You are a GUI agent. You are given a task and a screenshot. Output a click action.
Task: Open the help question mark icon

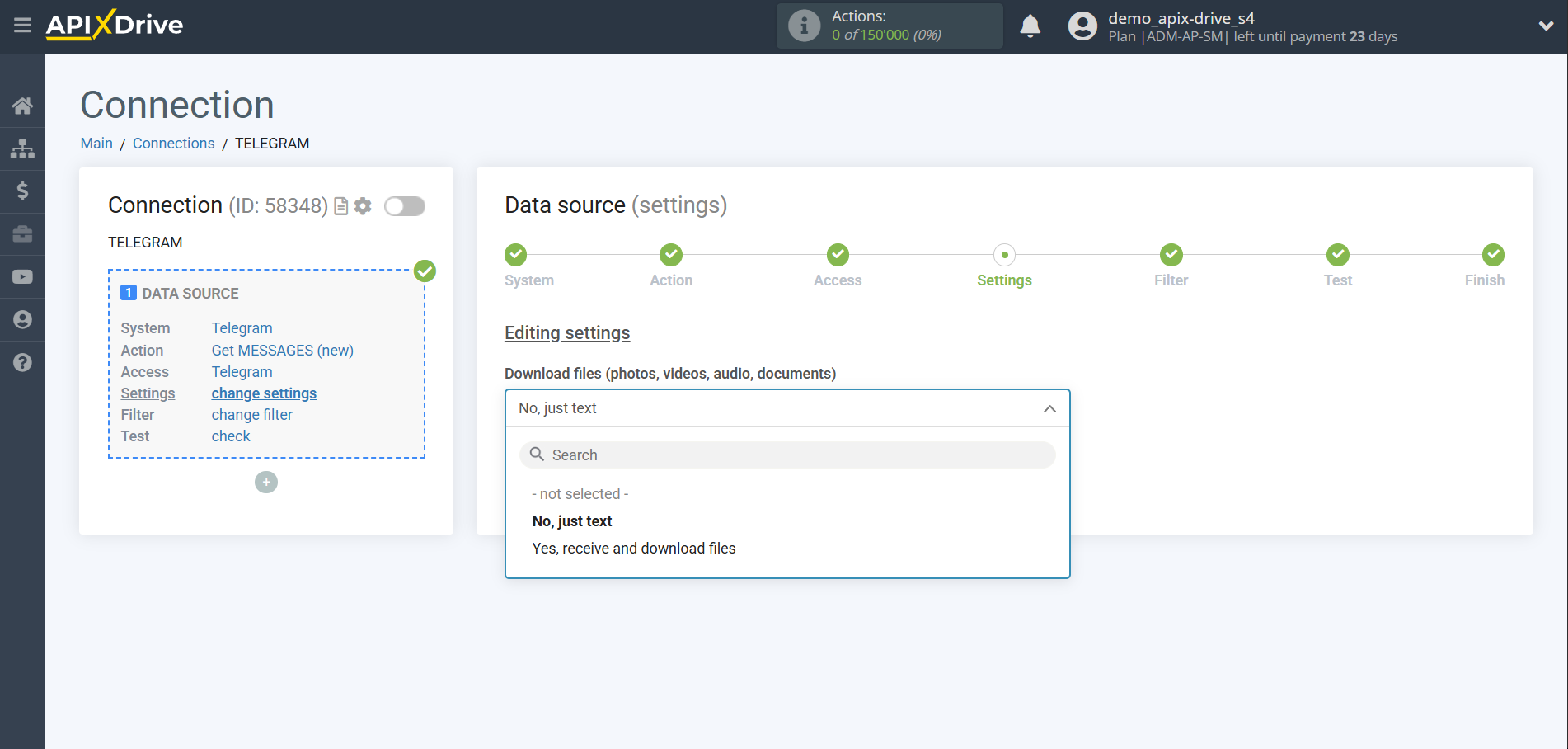tap(22, 363)
